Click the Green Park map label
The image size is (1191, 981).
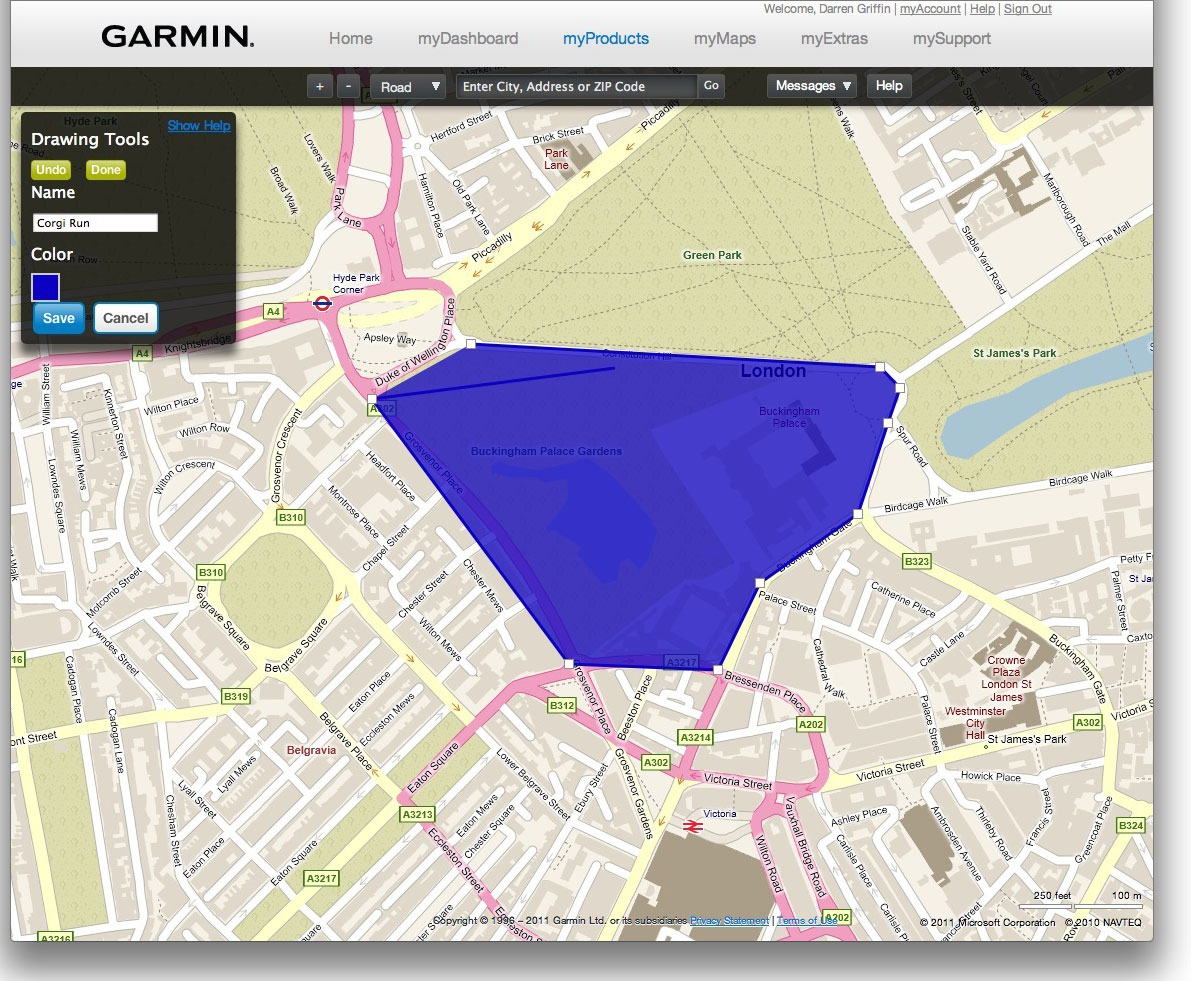[x=712, y=255]
